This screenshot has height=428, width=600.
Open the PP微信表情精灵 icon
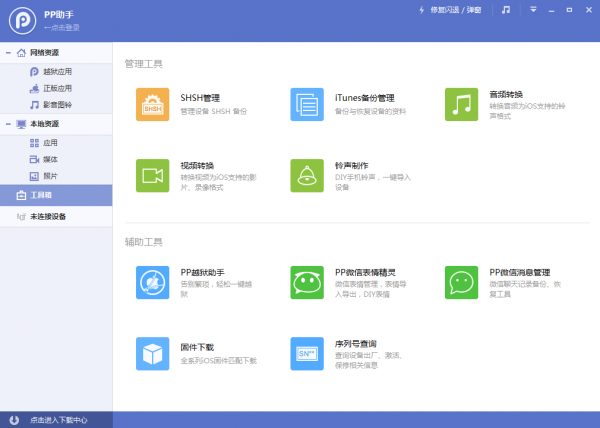[307, 282]
